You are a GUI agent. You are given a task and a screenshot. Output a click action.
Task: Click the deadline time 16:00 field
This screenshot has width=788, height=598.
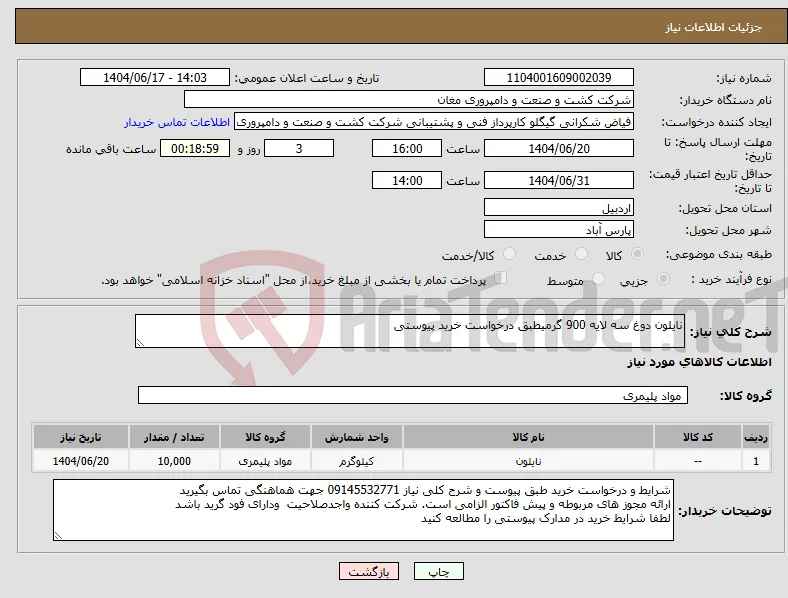pos(407,149)
